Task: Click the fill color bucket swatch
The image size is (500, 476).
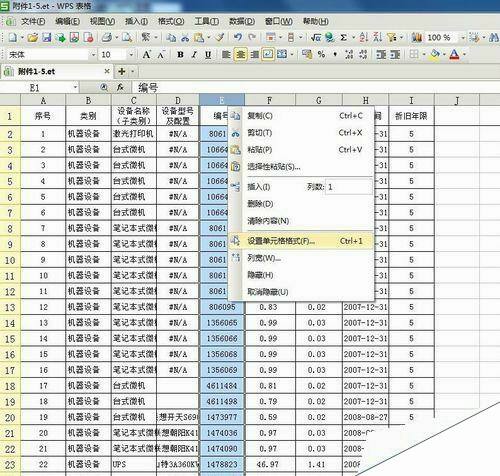Action: (x=435, y=55)
